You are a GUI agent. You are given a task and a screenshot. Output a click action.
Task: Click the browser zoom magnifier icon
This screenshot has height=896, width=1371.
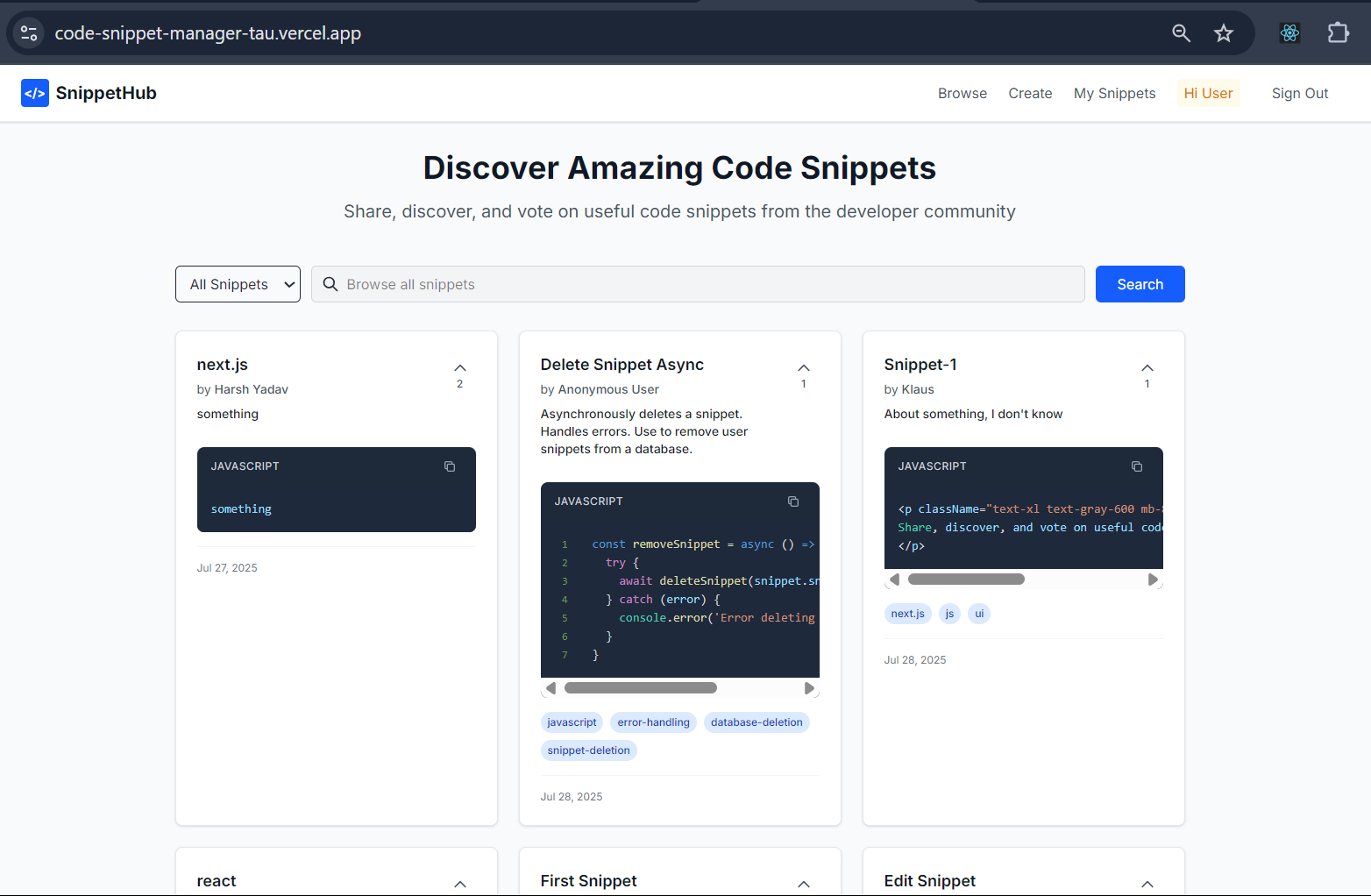pyautogui.click(x=1181, y=33)
